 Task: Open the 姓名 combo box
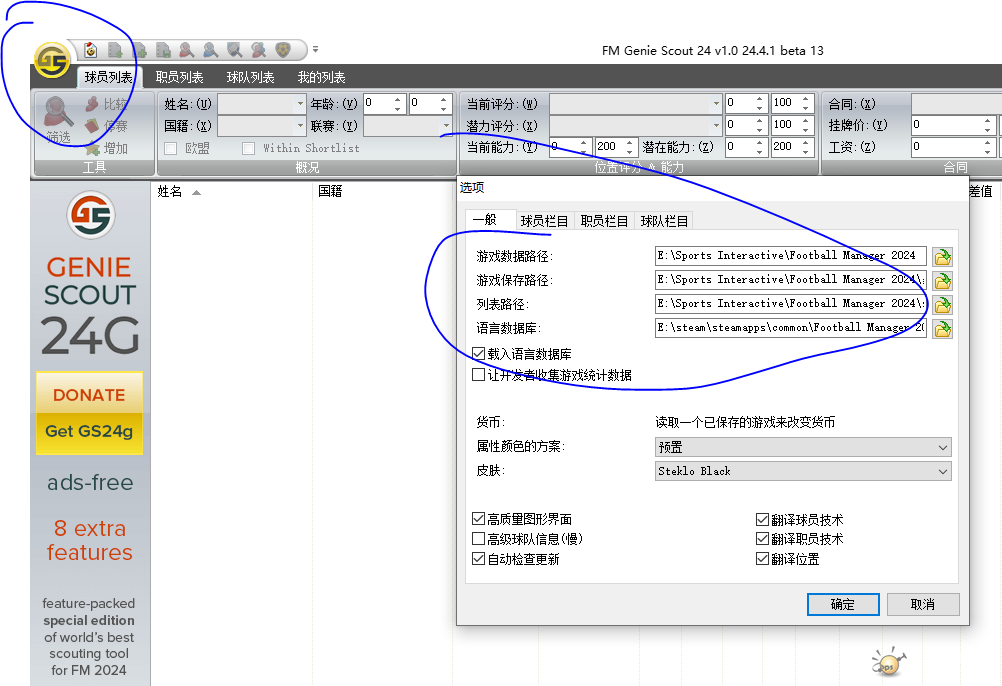tap(262, 103)
